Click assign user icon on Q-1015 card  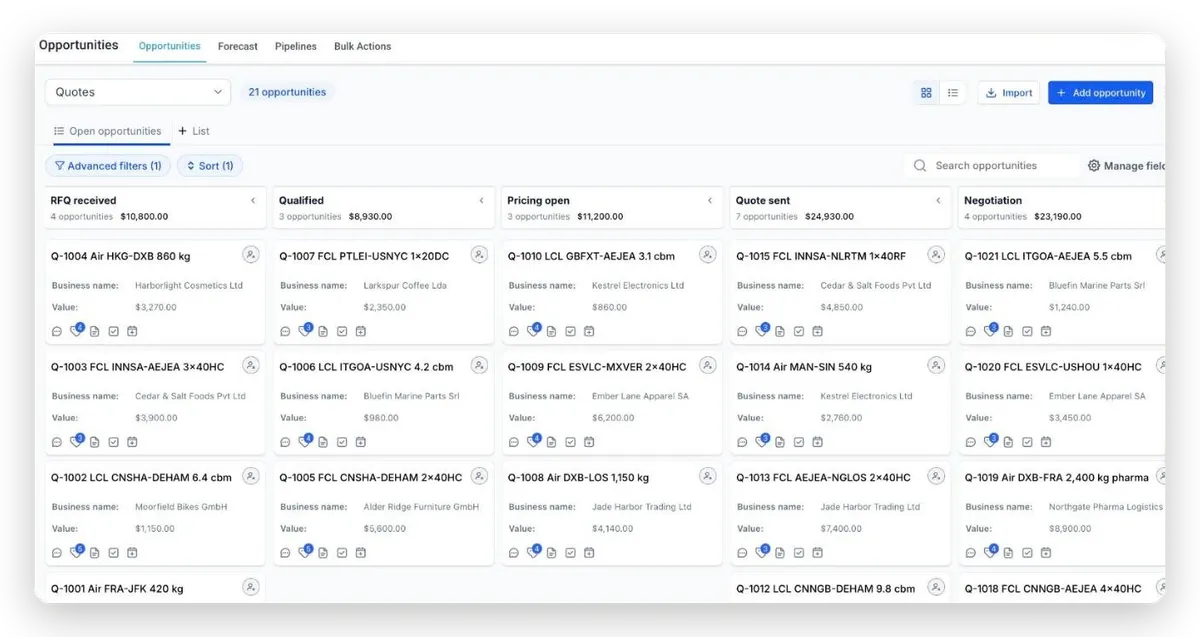tap(936, 255)
